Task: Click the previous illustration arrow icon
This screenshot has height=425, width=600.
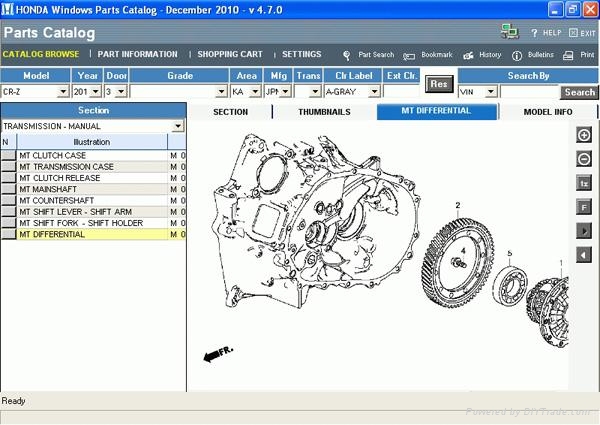Action: click(584, 255)
